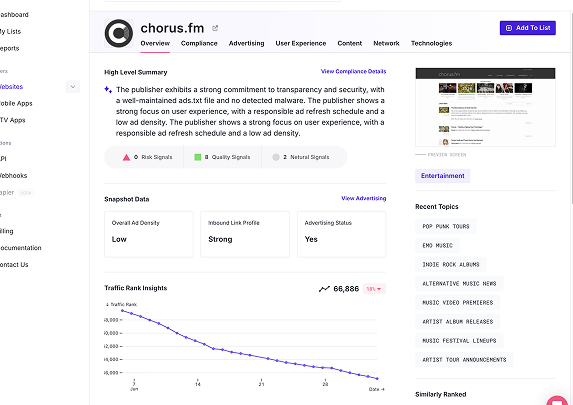573x405 pixels.
Task: Click the red Risk Signals triangle icon
Action: (x=126, y=157)
